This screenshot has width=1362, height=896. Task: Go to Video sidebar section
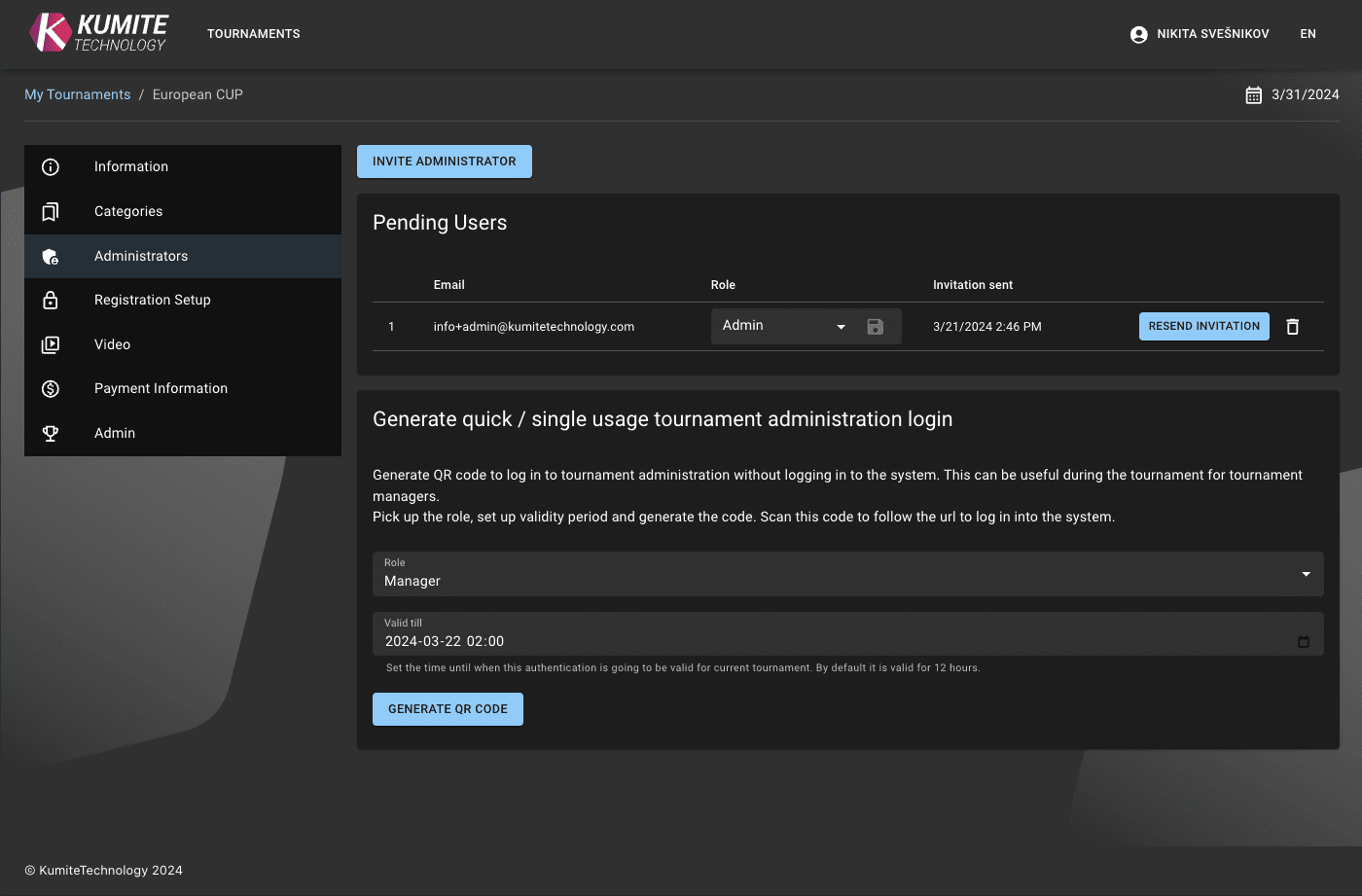click(112, 345)
